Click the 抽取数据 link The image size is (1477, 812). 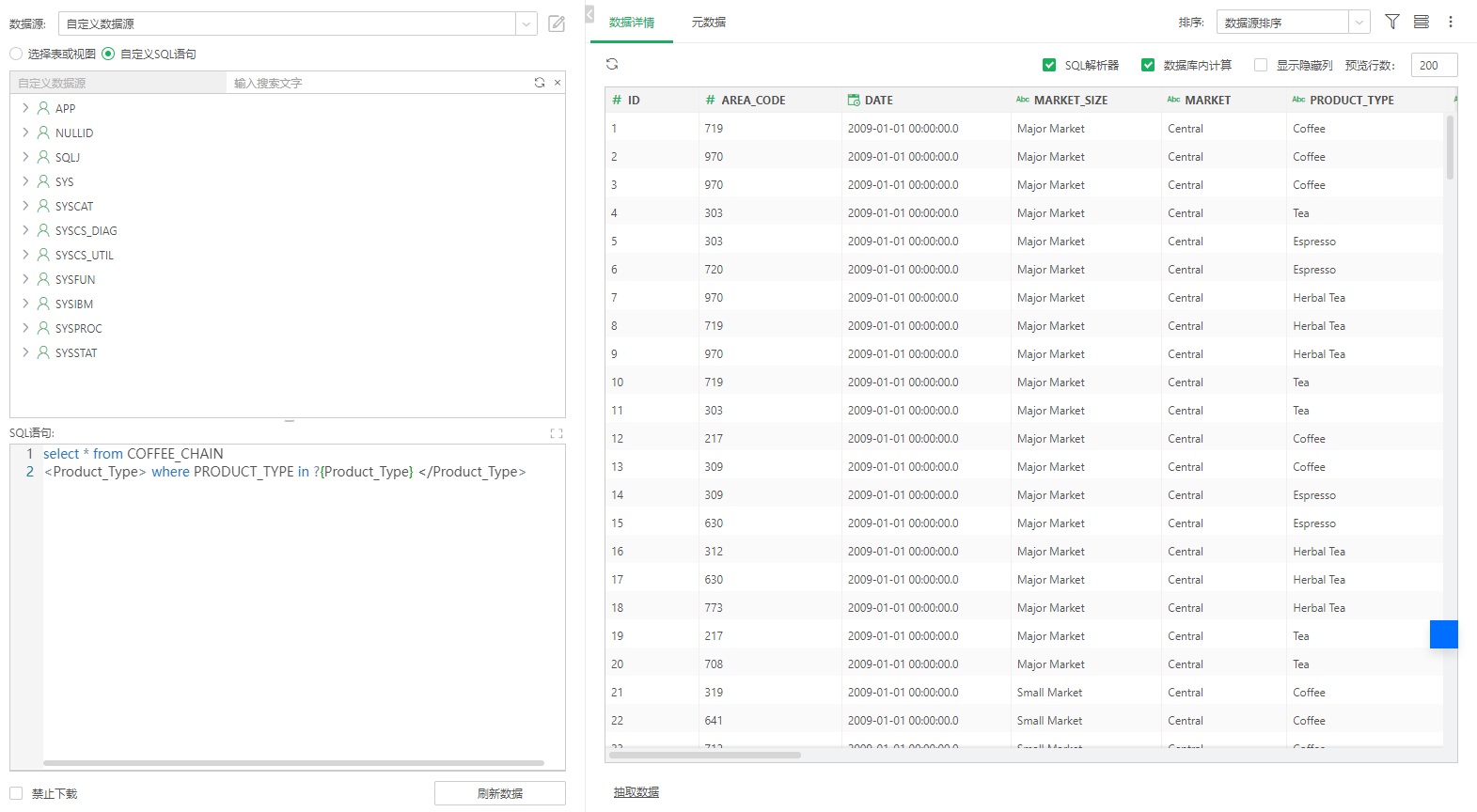(x=636, y=792)
